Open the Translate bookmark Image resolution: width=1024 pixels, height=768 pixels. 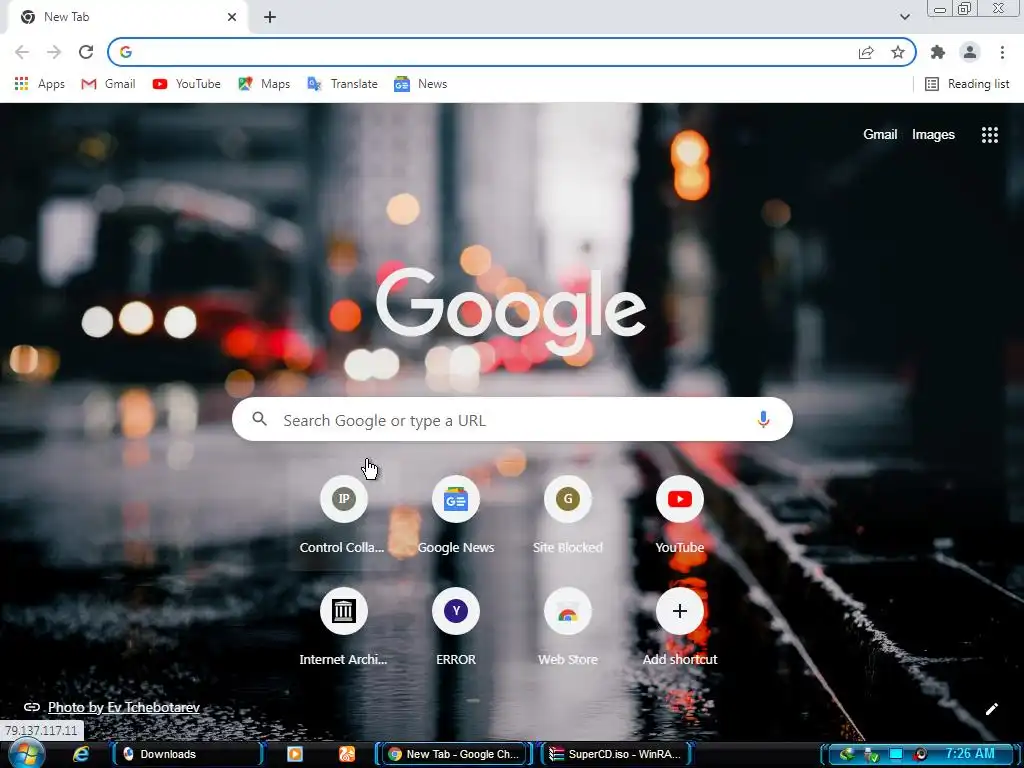tap(342, 84)
